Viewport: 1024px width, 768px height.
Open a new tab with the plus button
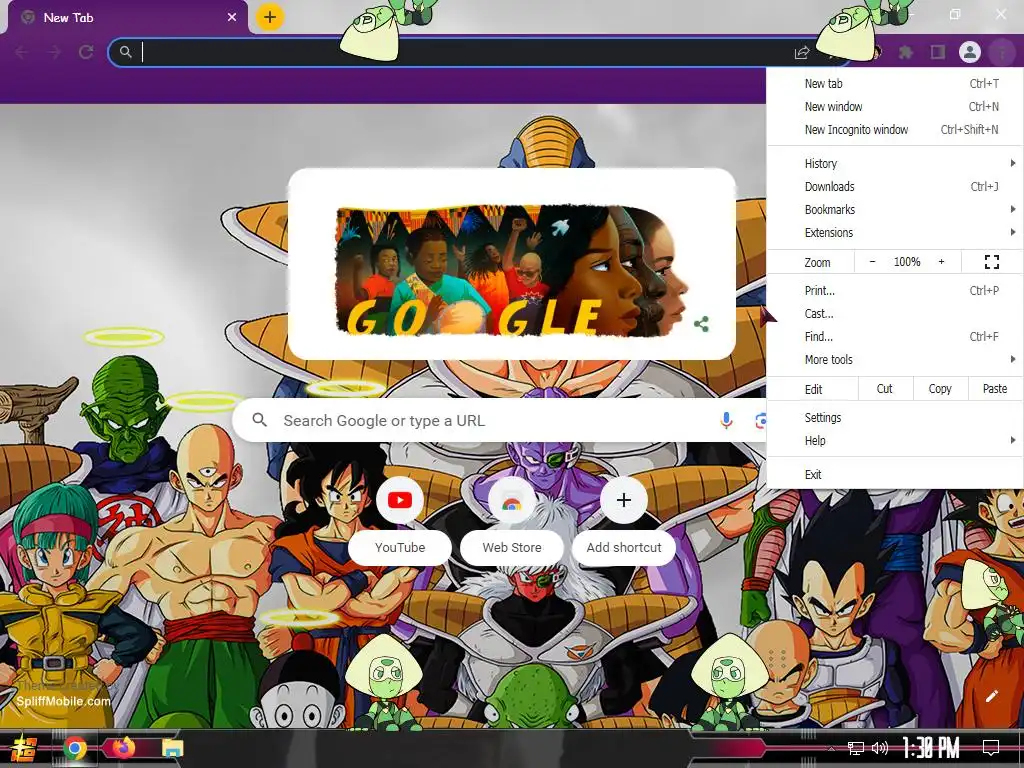(270, 17)
